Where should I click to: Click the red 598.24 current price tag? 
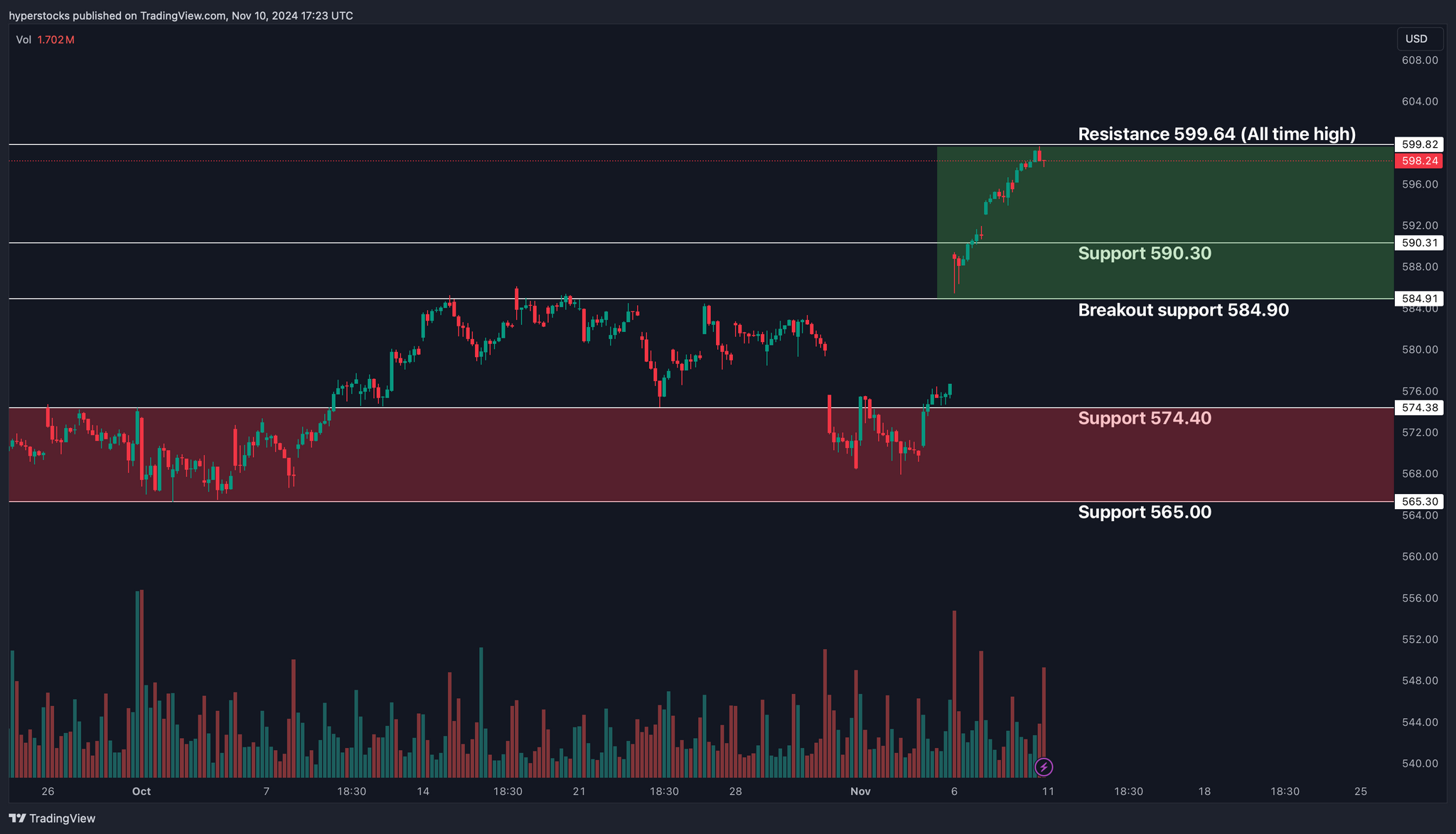pos(1419,161)
